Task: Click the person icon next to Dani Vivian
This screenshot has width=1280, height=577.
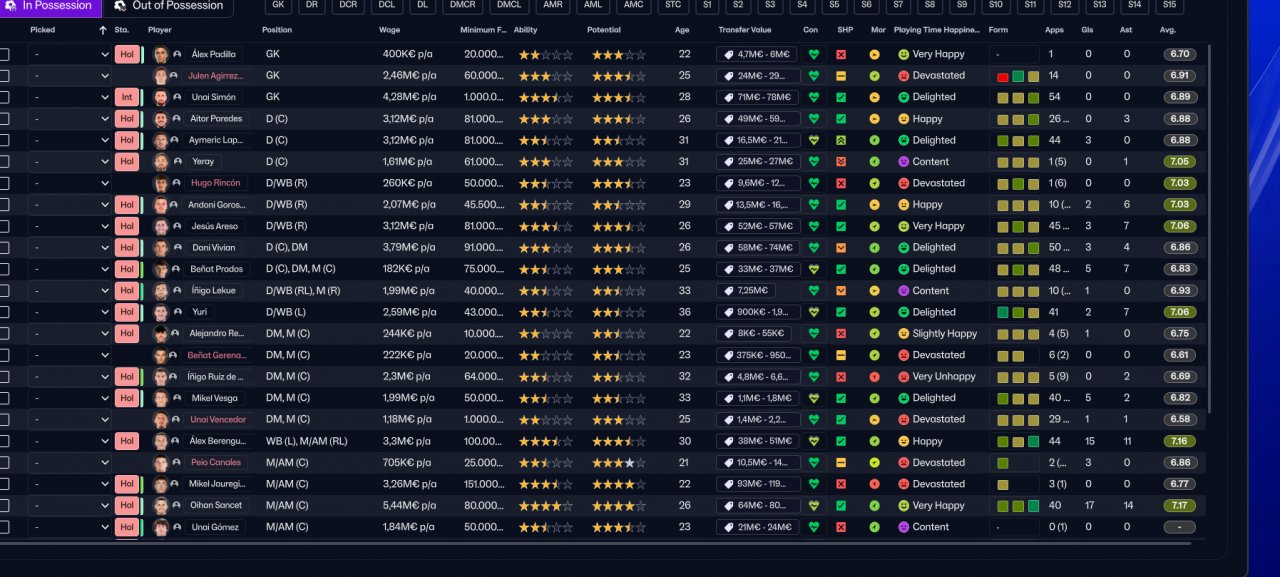Action: 177,248
